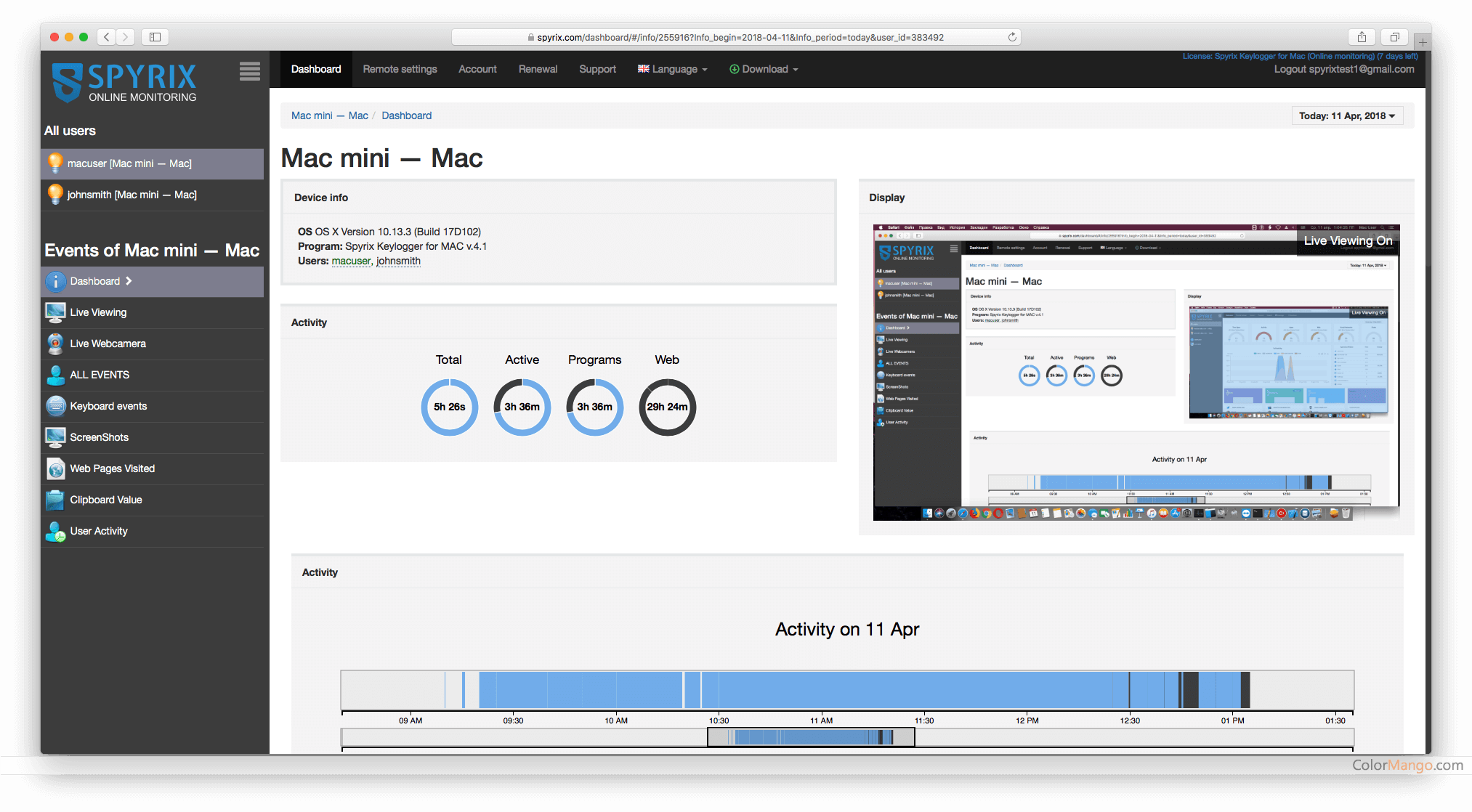Click the Keyboard events icon
This screenshot has width=1472, height=812.
[x=55, y=406]
